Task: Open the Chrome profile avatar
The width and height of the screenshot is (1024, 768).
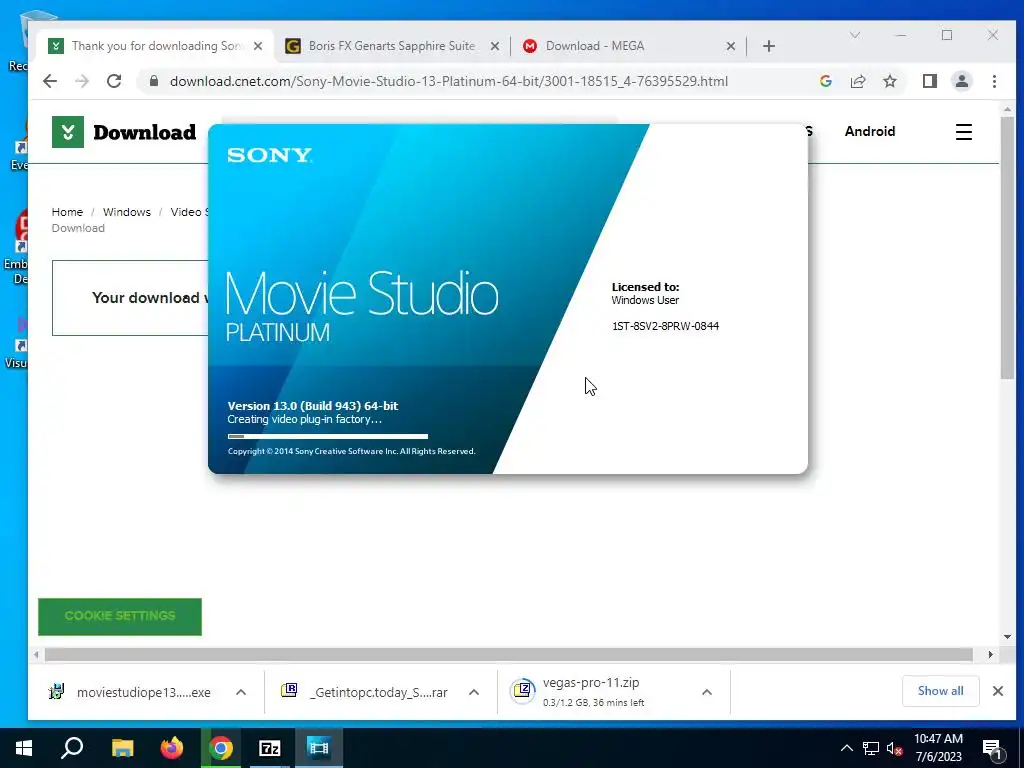Action: [x=961, y=81]
